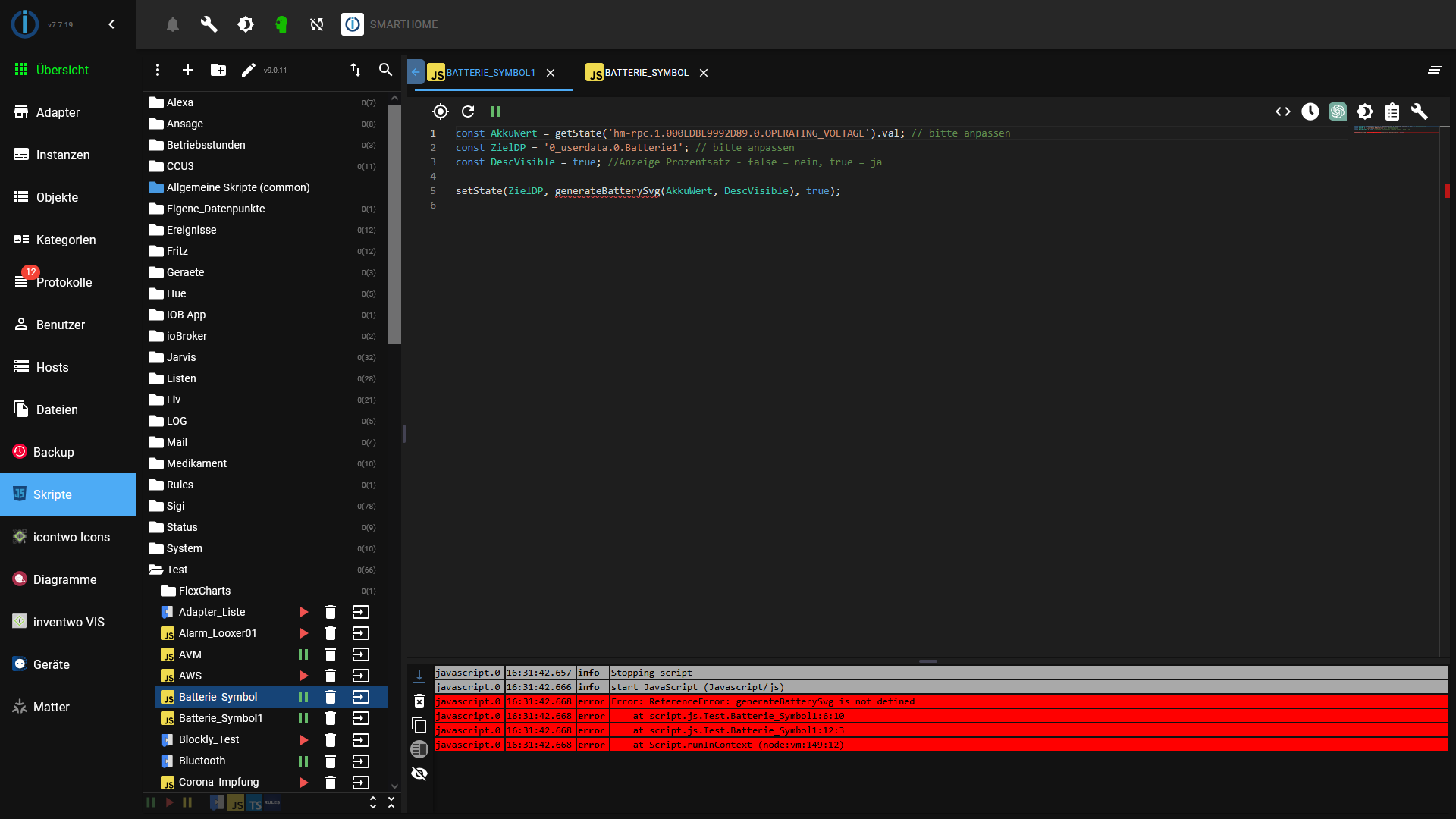The image size is (1456, 819).
Task: Copy log entries with the copy icon
Action: coord(419,725)
